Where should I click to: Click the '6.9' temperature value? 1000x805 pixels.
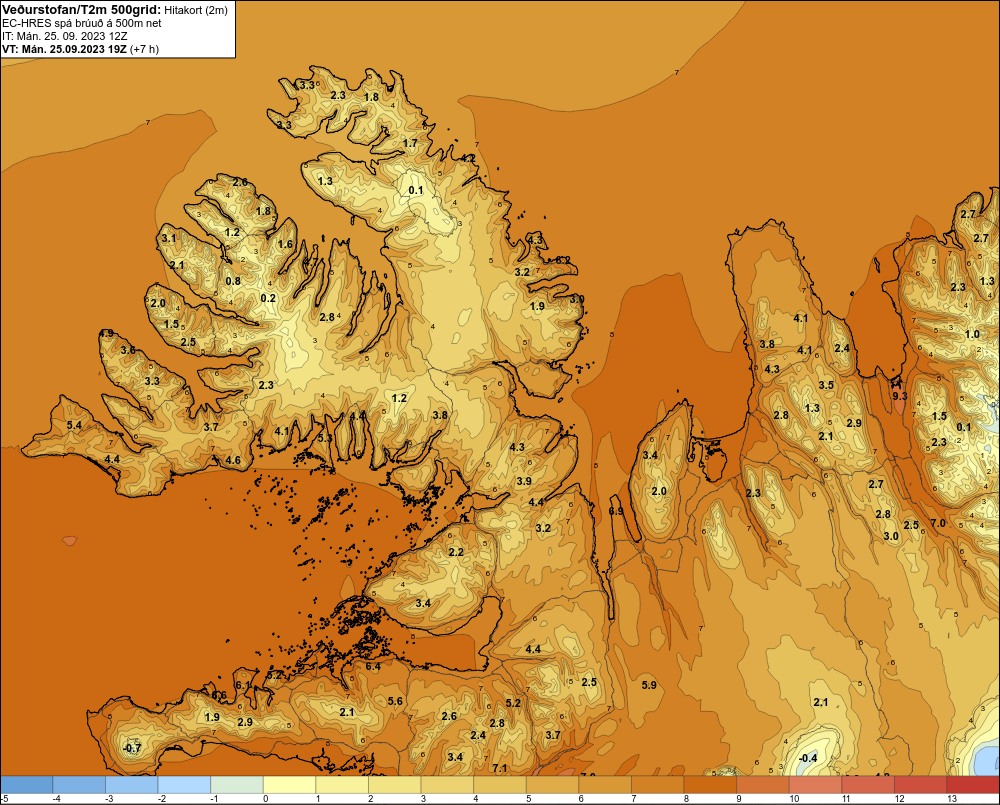[x=616, y=512]
